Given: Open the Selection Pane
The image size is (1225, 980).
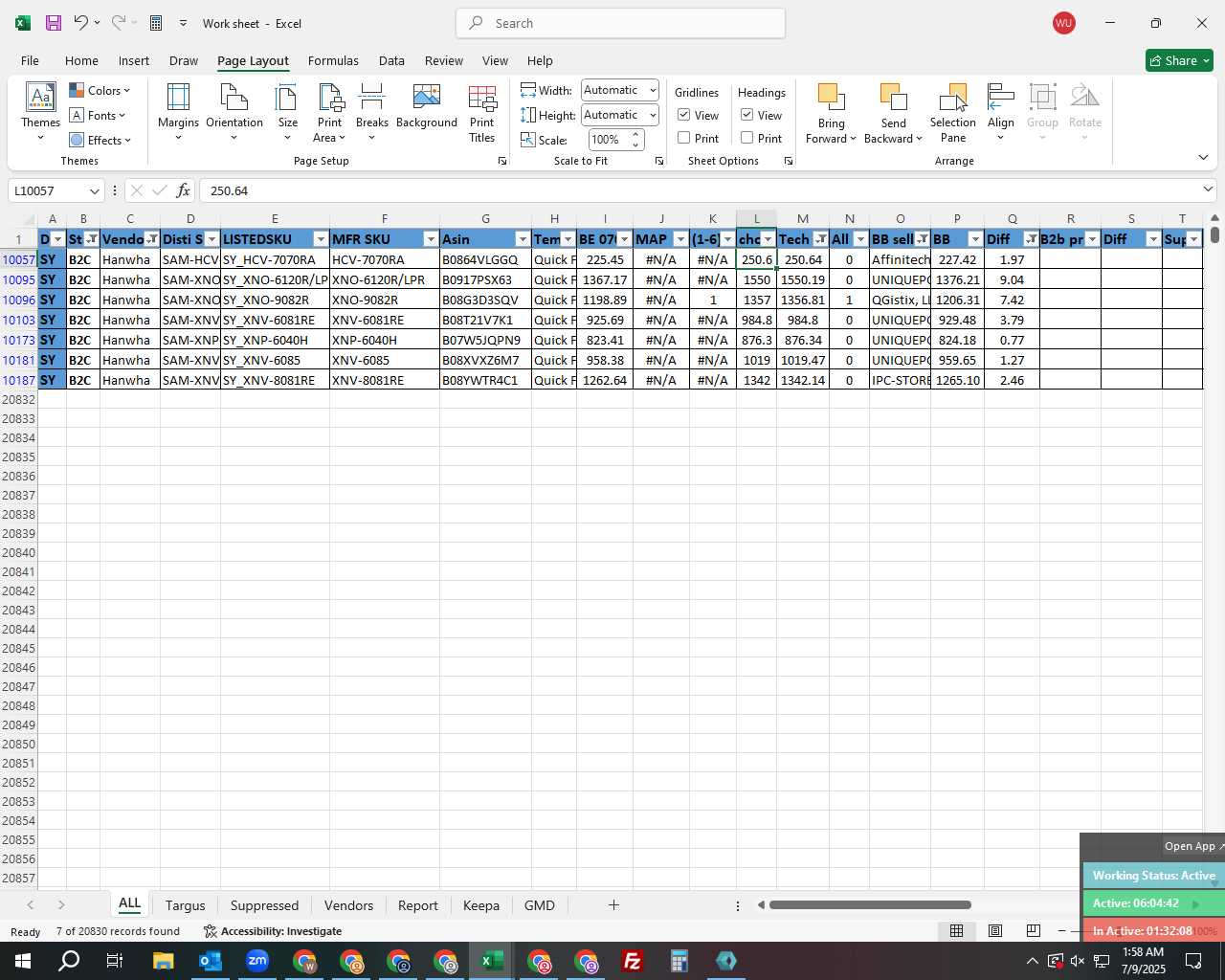Looking at the screenshot, I should (953, 113).
